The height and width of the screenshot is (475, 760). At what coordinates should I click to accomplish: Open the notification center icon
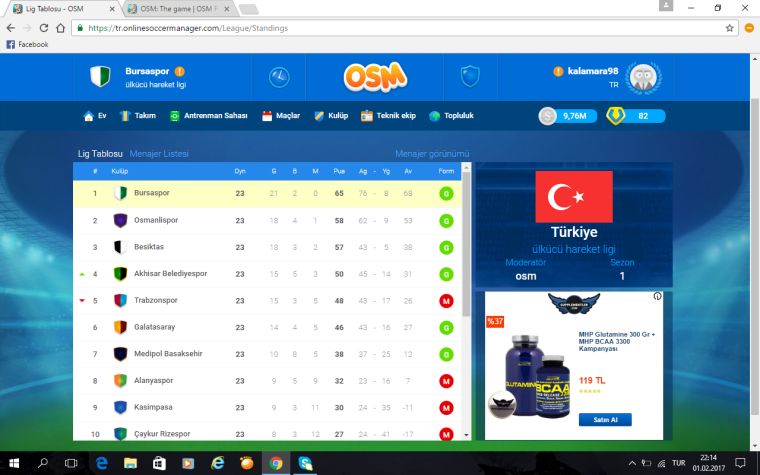tap(740, 463)
